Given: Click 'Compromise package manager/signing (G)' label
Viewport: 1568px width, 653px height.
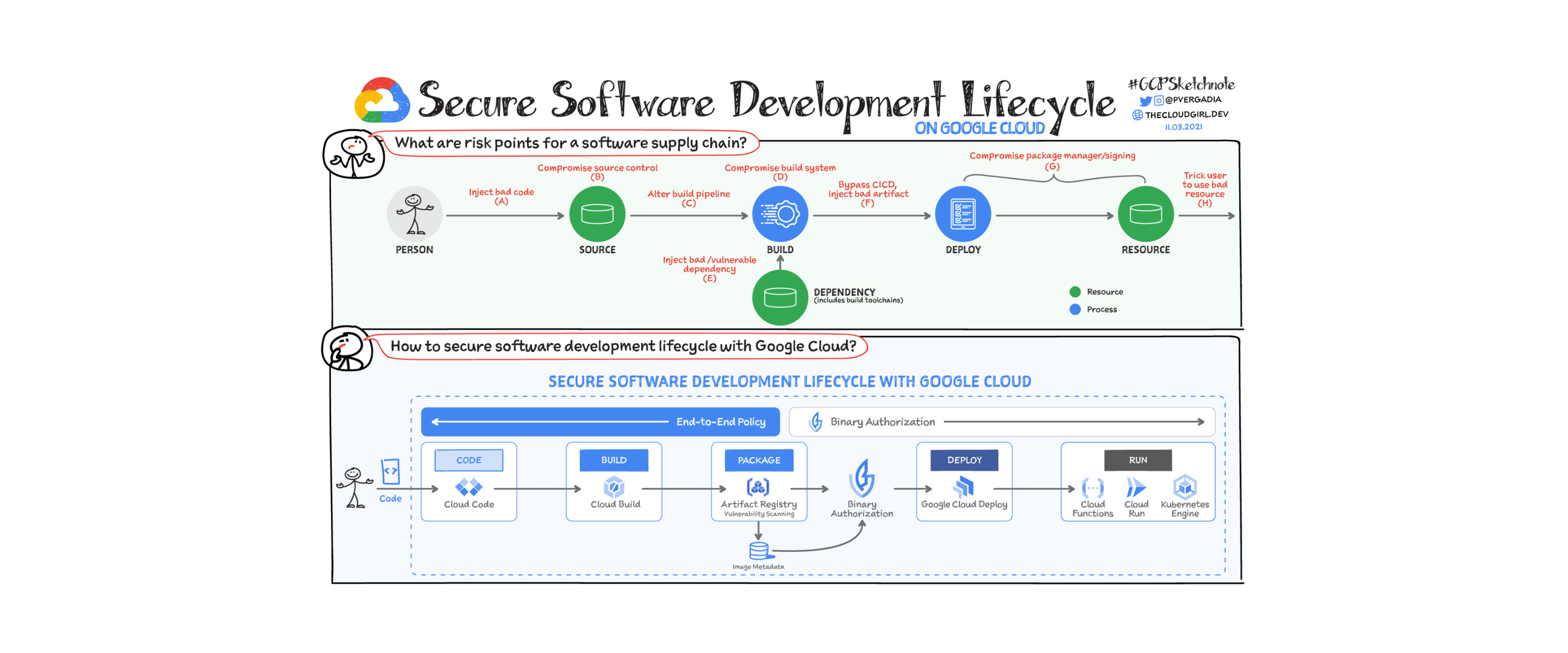Looking at the screenshot, I should 1052,160.
